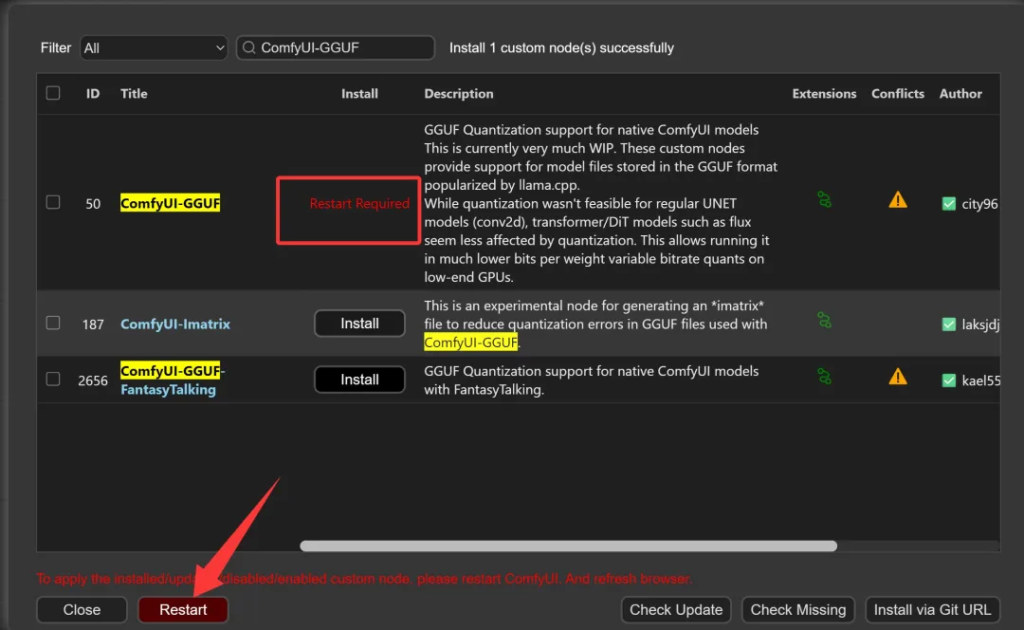This screenshot has width=1024, height=630.
Task: Sort by the Conflicts column header
Action: 898,94
